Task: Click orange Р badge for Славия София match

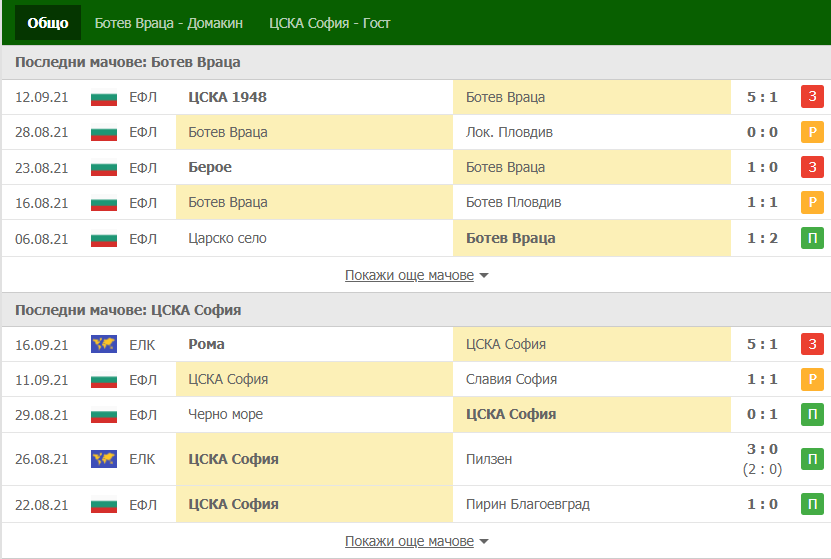Action: coord(812,379)
